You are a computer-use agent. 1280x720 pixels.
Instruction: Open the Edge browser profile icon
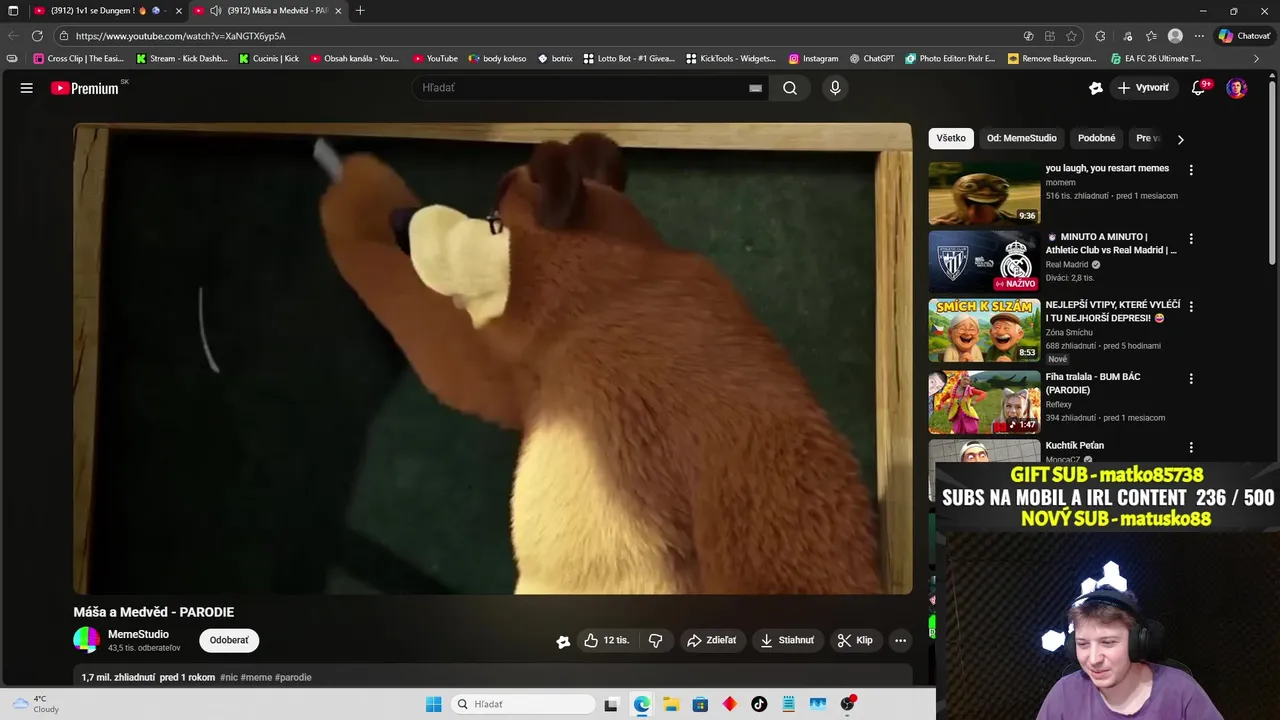1175,36
